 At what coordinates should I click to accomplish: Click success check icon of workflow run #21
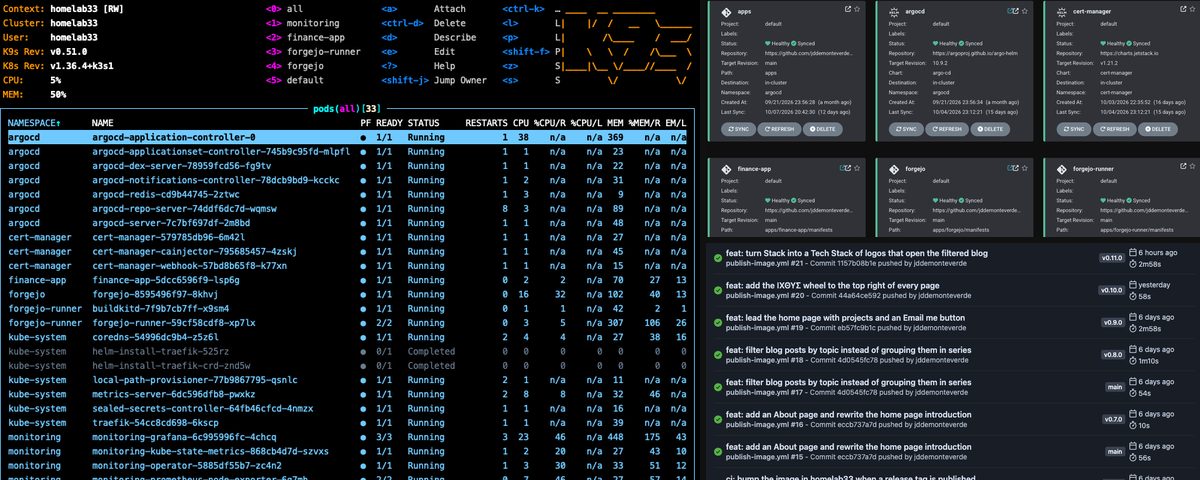[x=718, y=258]
